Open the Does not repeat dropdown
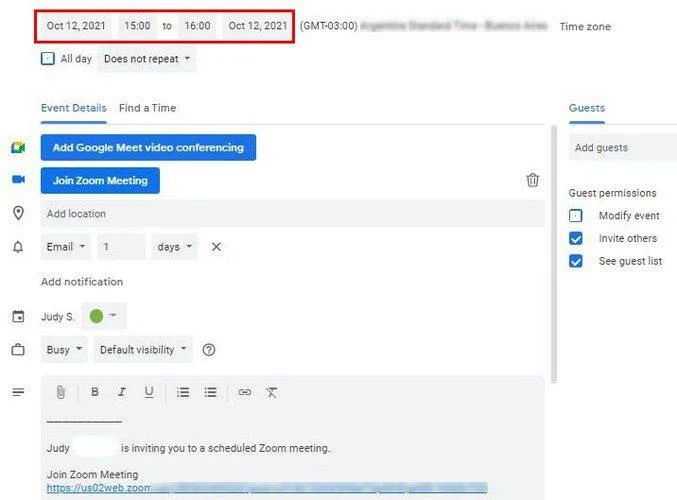 point(147,59)
